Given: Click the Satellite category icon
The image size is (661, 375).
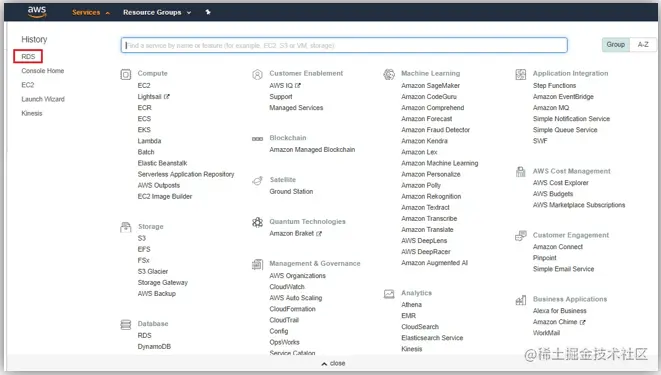Looking at the screenshot, I should (x=257, y=181).
